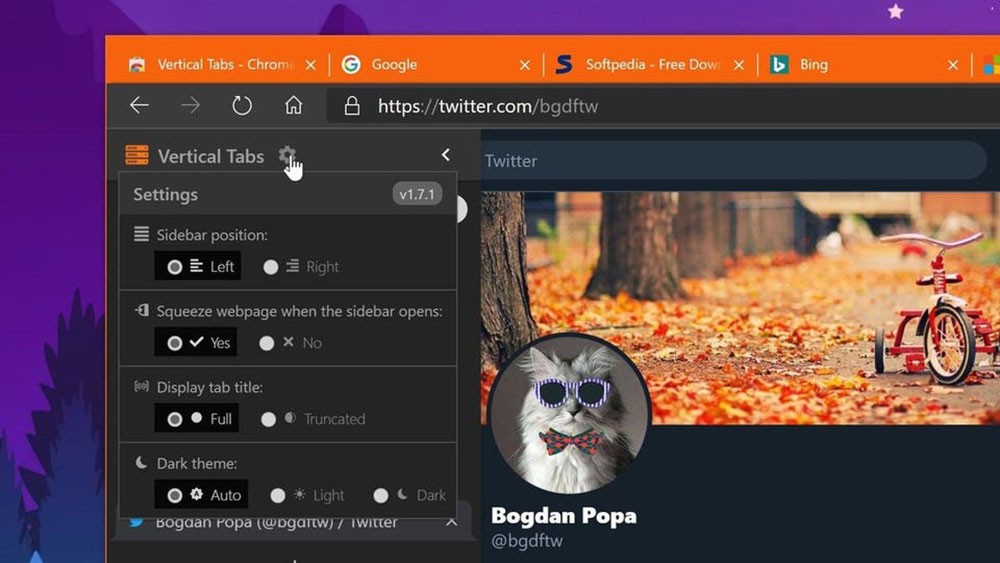
Task: Choose No for squeeze webpage
Action: (290, 343)
